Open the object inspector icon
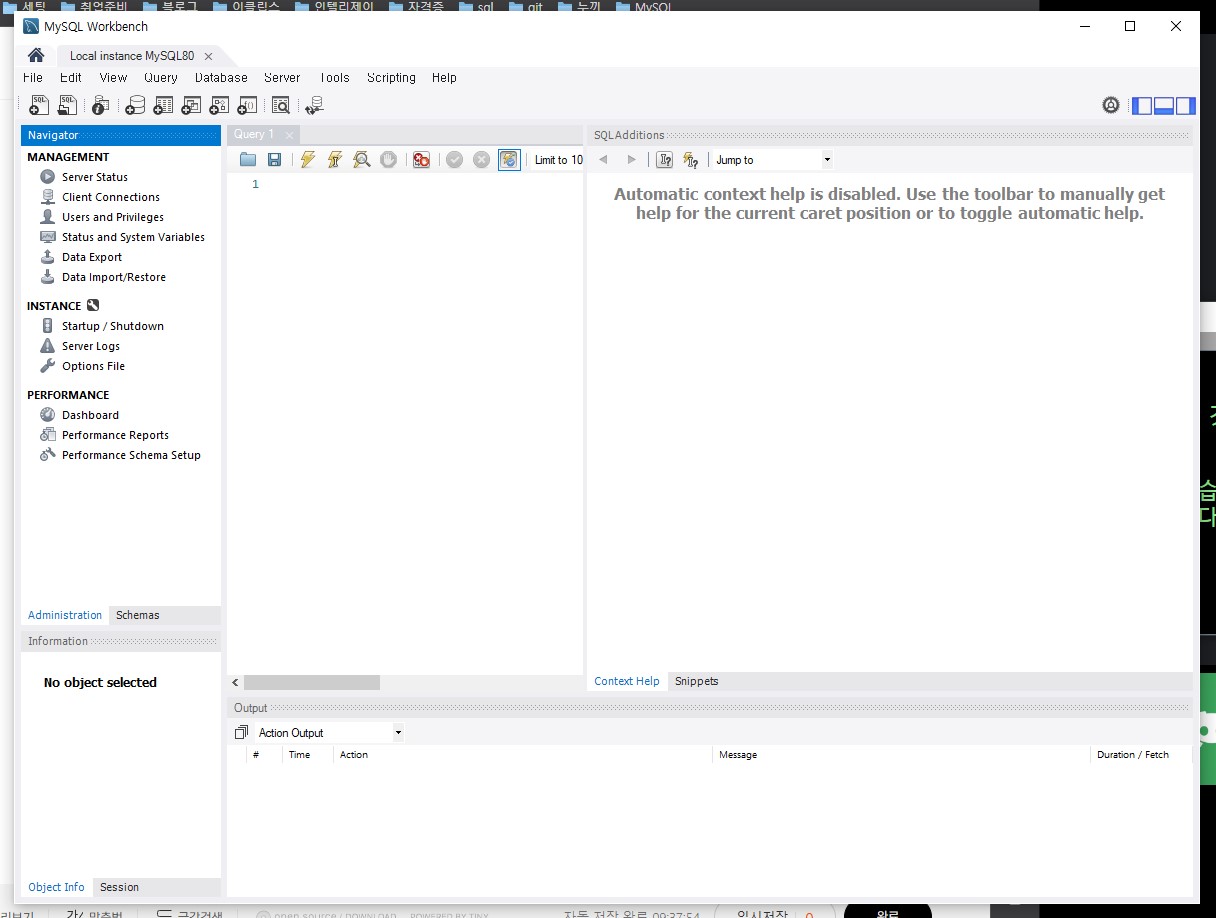This screenshot has width=1216, height=918. coord(100,105)
